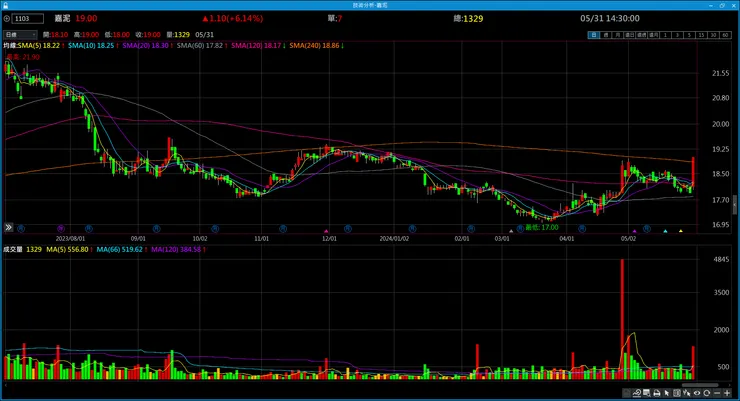The width and height of the screenshot is (740, 401).
Task: Click the SMA(60) 17.82 indicator label
Action: (x=202, y=46)
